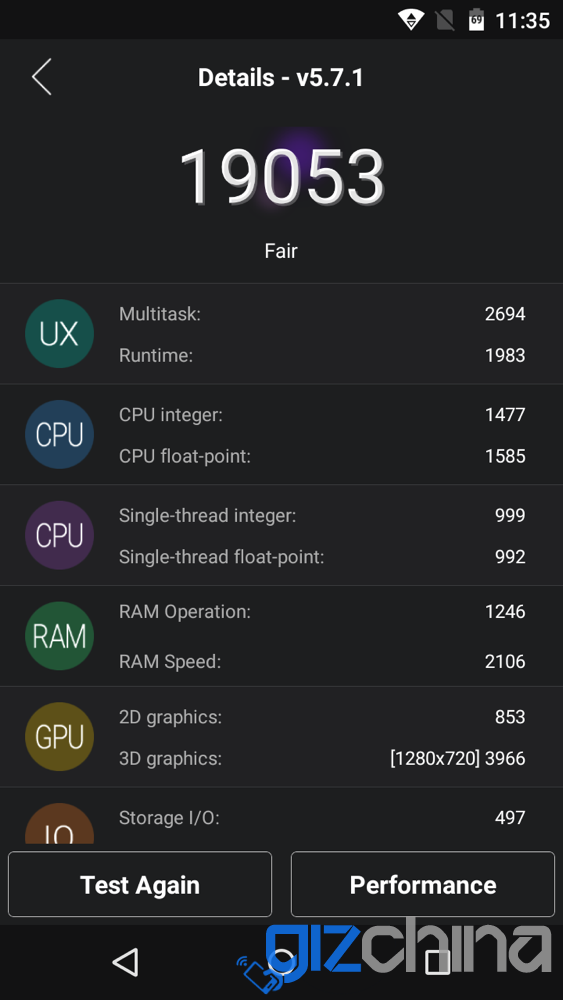Select the RAM Speed score row
563x1000 pixels.
(322, 661)
